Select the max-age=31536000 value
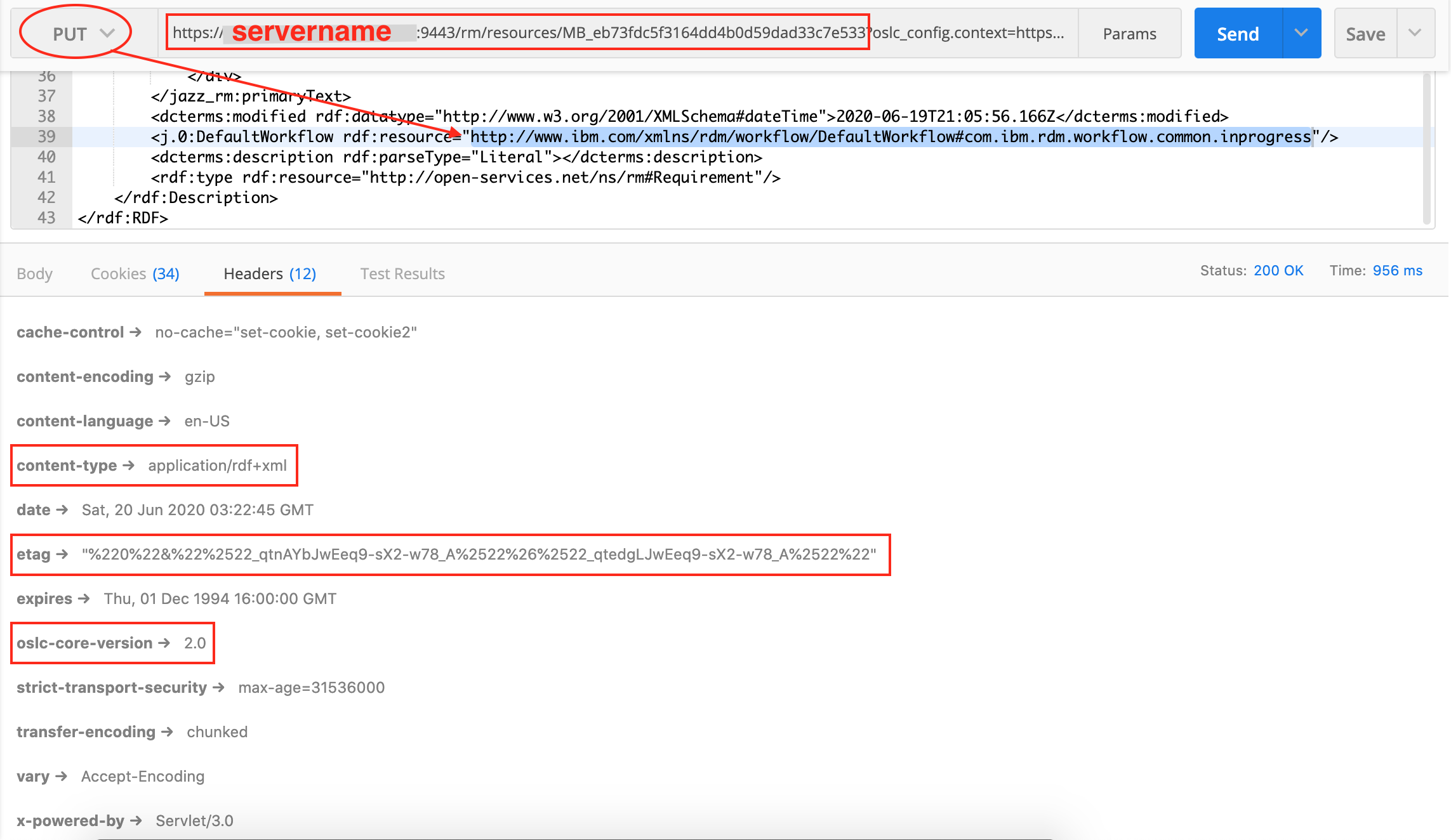 (312, 688)
